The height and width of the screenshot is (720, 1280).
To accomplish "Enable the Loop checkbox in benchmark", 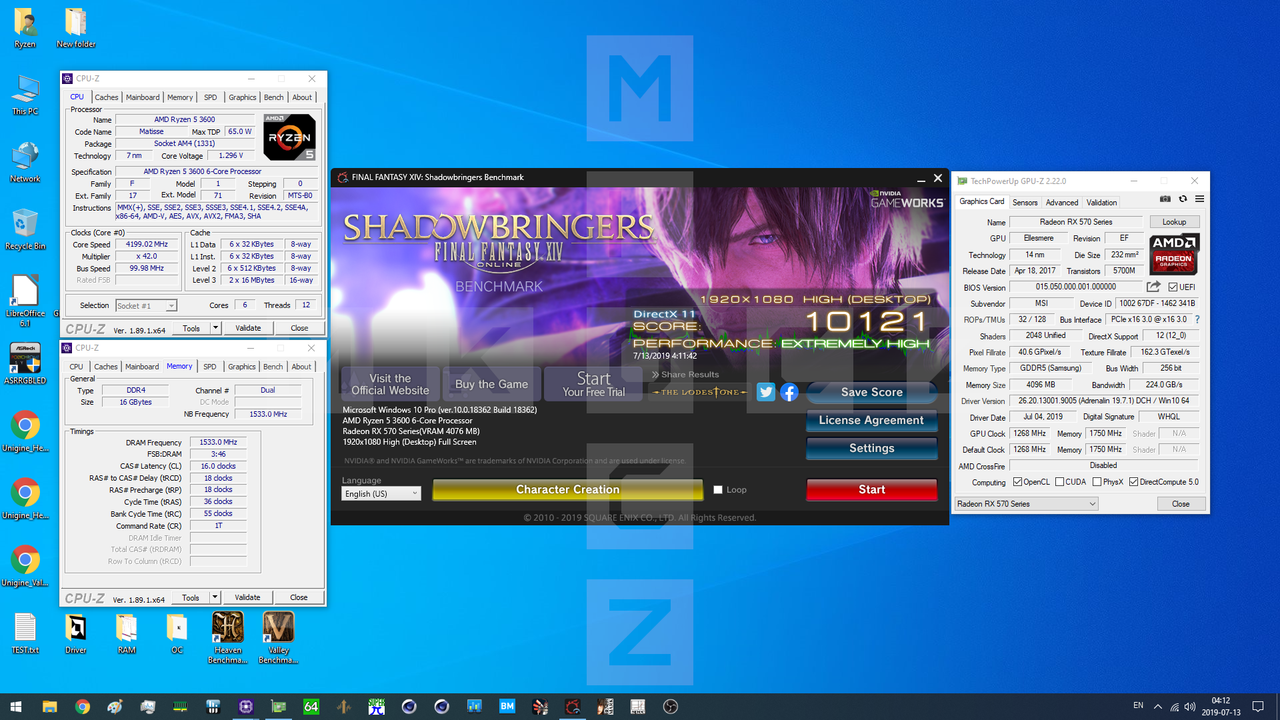I will 718,490.
